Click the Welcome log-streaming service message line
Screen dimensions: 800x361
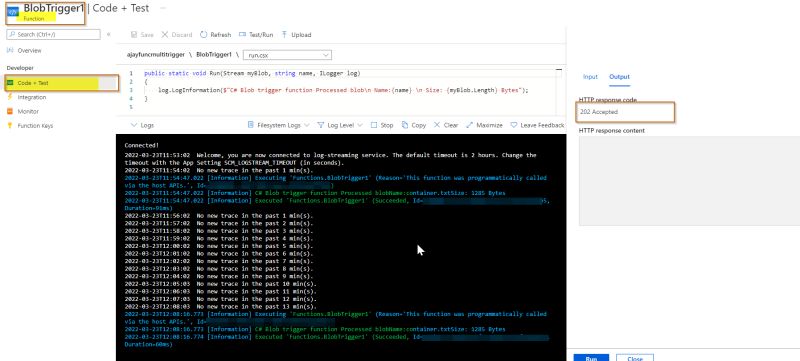331,159
